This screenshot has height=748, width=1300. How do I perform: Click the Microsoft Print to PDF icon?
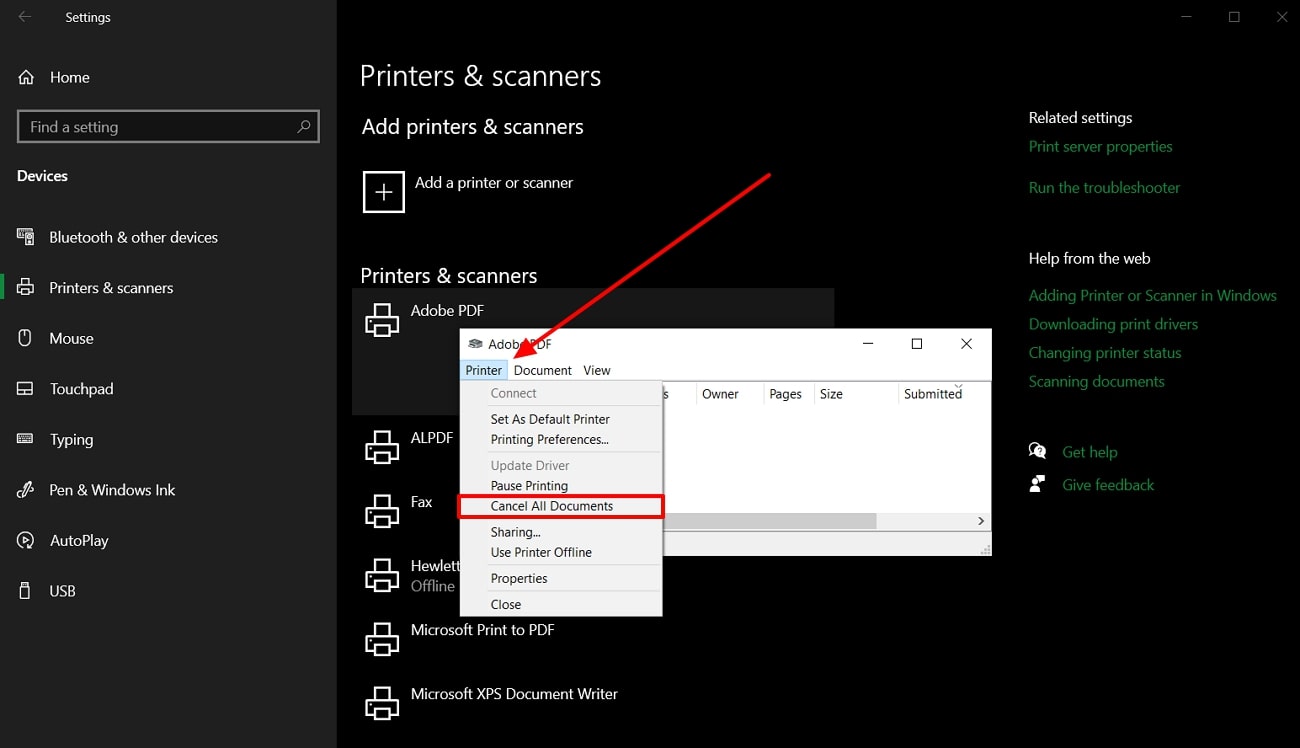coord(382,639)
